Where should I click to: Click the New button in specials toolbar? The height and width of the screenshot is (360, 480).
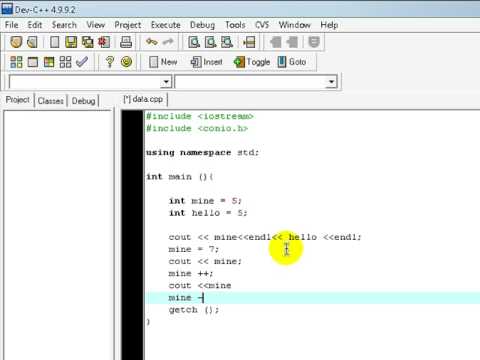pyautogui.click(x=163, y=62)
